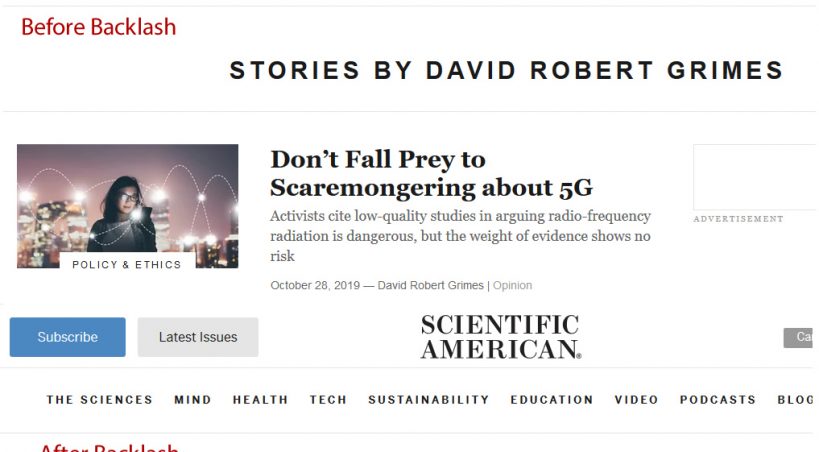Image resolution: width=819 pixels, height=452 pixels.
Task: Click the Policy & Ethics category label
Action: (127, 265)
